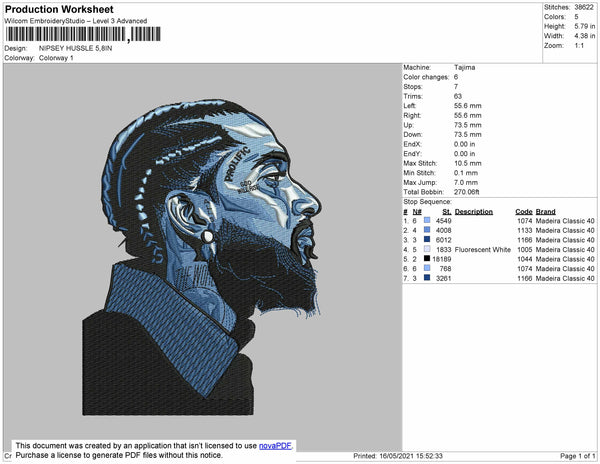Click the stitch count '4008'
Screen dimensions: 600x464
pyautogui.click(x=443, y=230)
